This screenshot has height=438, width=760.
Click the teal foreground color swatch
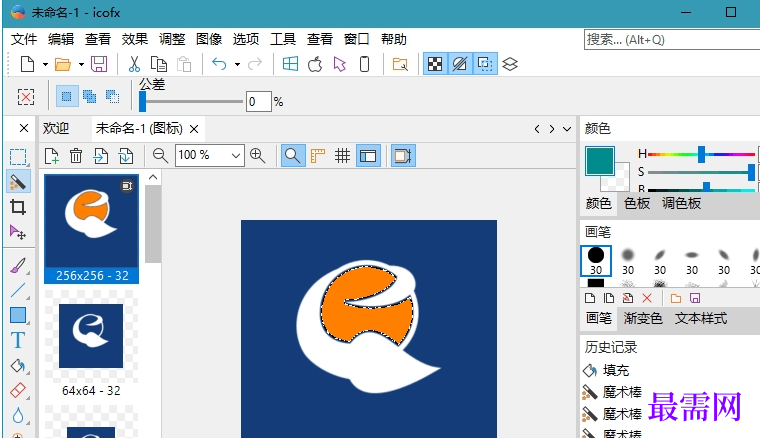tap(600, 161)
